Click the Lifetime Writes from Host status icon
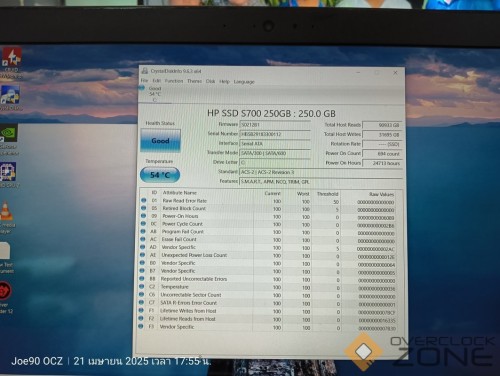 point(142,310)
